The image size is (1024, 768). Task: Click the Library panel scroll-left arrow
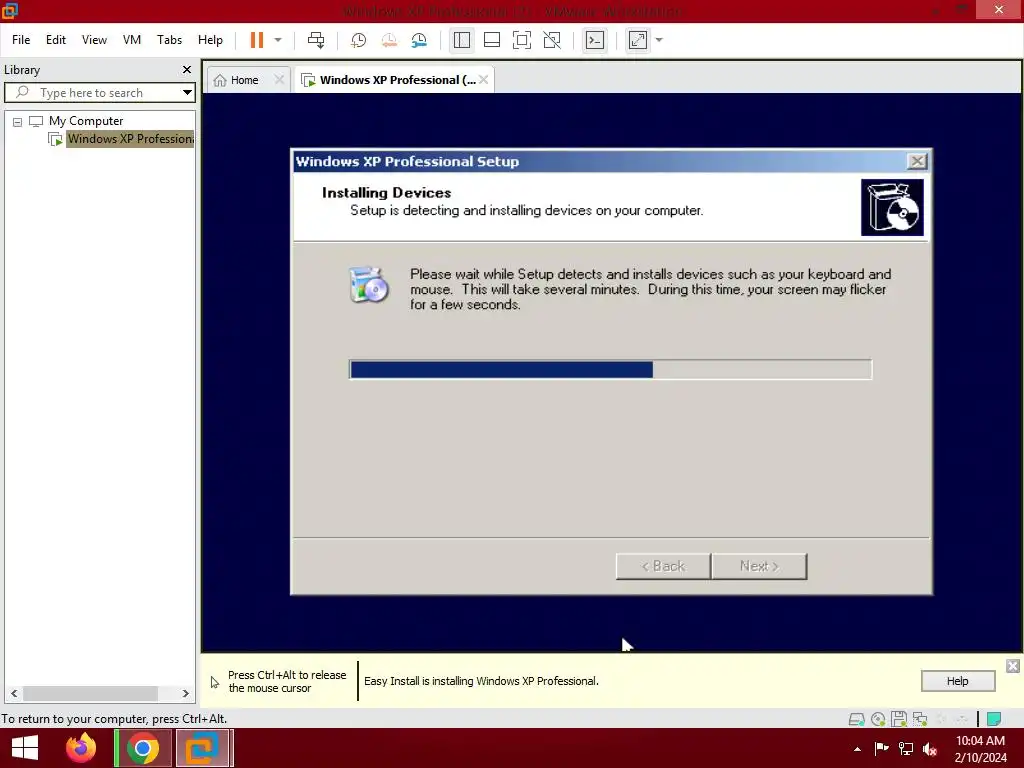pyautogui.click(x=14, y=693)
